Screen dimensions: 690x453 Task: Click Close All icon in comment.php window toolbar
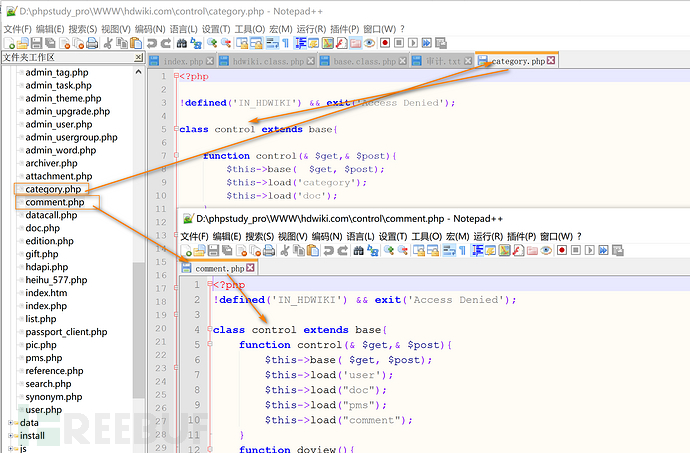click(x=255, y=251)
